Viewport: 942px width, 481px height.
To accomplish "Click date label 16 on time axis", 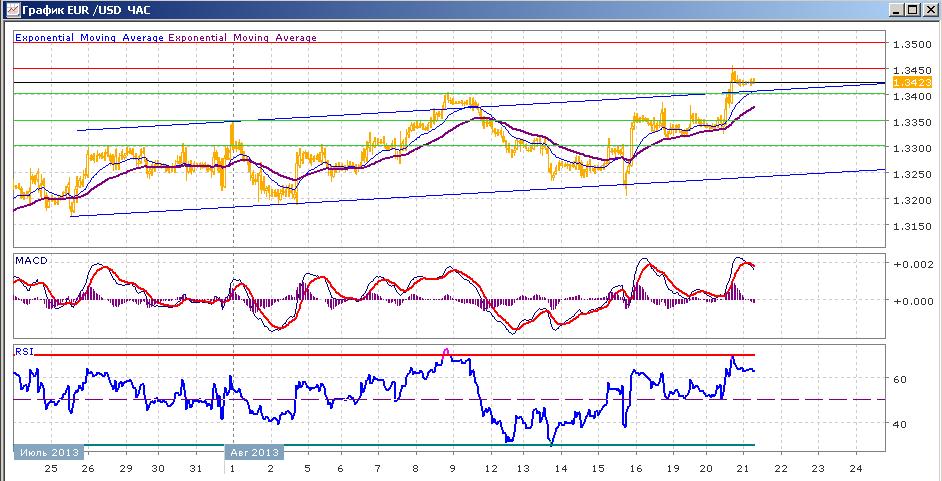I will tap(635, 468).
